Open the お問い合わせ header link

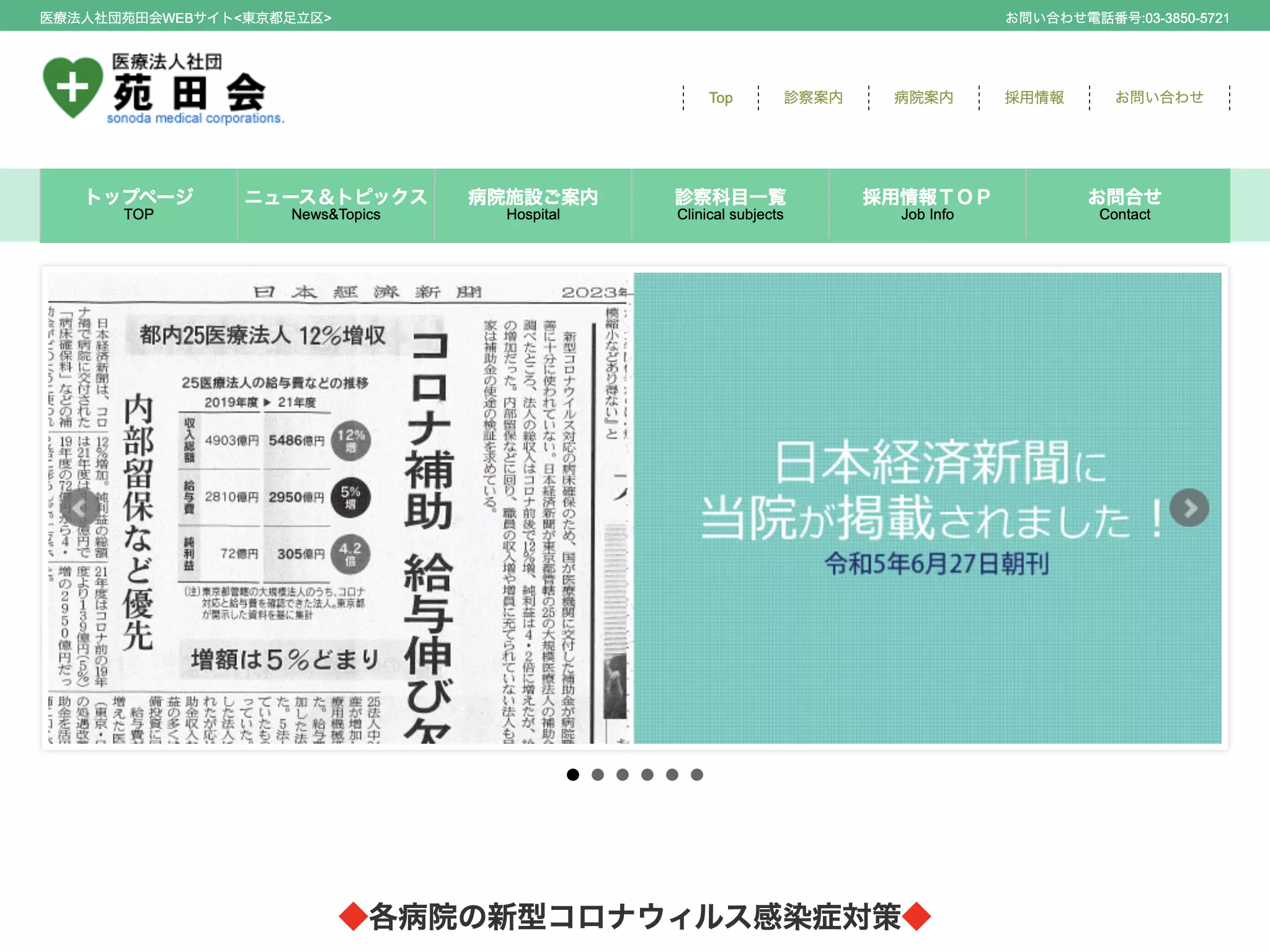coord(1160,98)
